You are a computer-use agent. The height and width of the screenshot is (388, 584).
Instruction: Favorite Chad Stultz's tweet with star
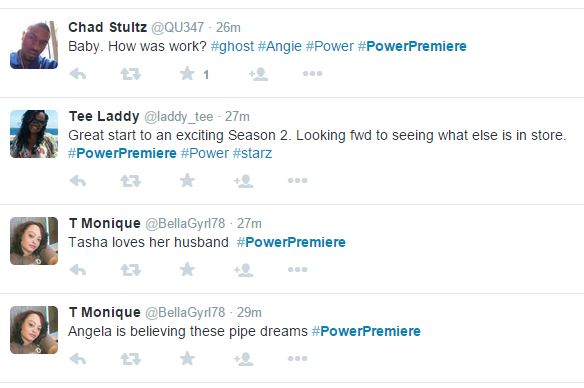(187, 73)
